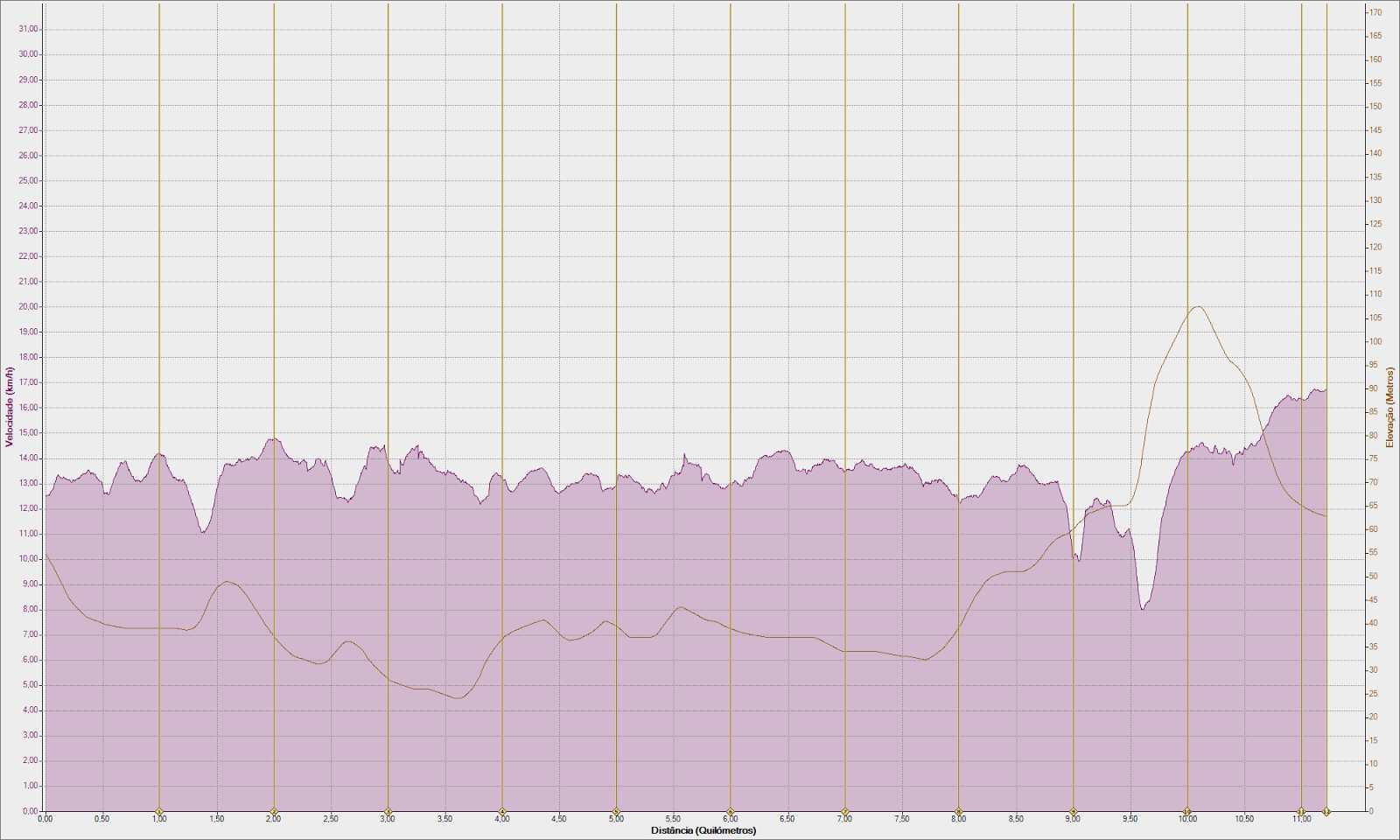Click the 'Velocidade (km/h)' axis title
This screenshot has height=840, width=1400.
[x=10, y=406]
